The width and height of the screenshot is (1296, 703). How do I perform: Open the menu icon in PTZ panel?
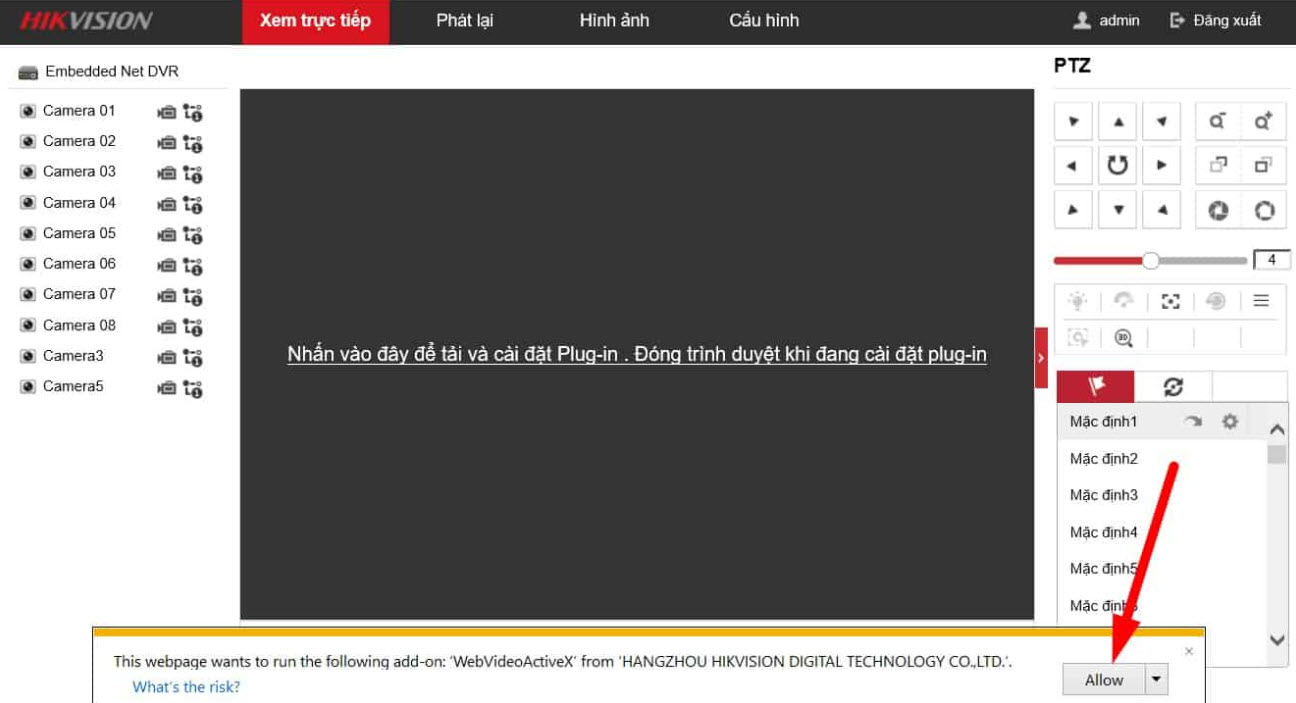1260,300
